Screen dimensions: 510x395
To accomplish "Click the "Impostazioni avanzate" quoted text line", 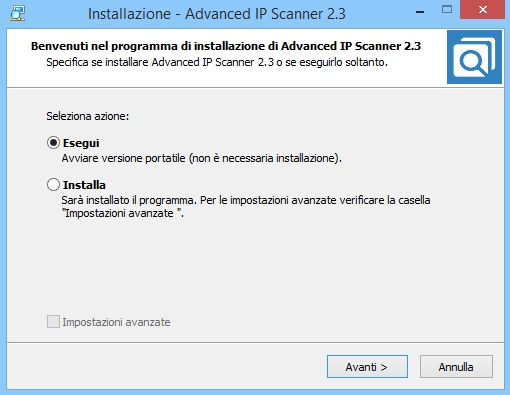I will (123, 213).
